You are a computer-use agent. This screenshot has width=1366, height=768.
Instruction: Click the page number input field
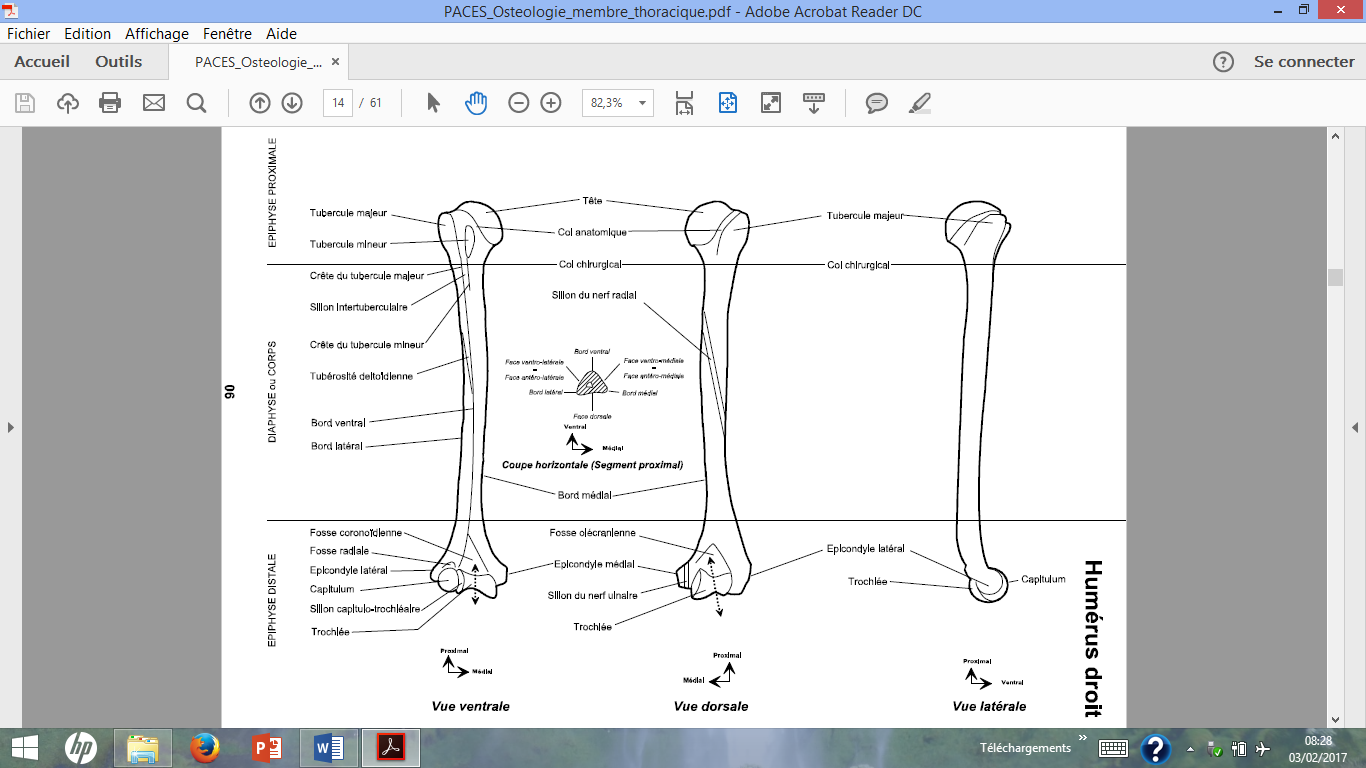[x=338, y=103]
